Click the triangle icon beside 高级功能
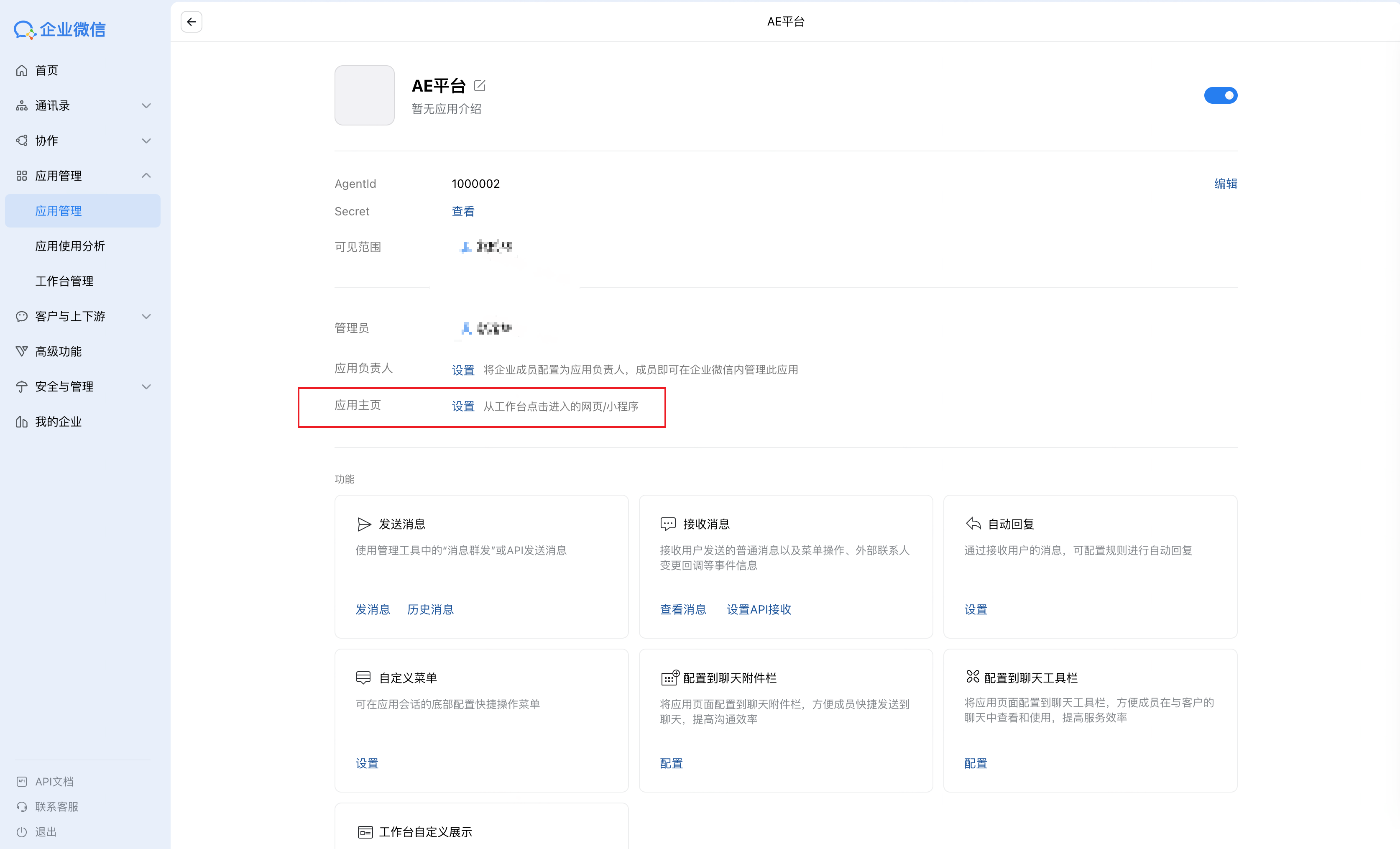 (x=22, y=351)
